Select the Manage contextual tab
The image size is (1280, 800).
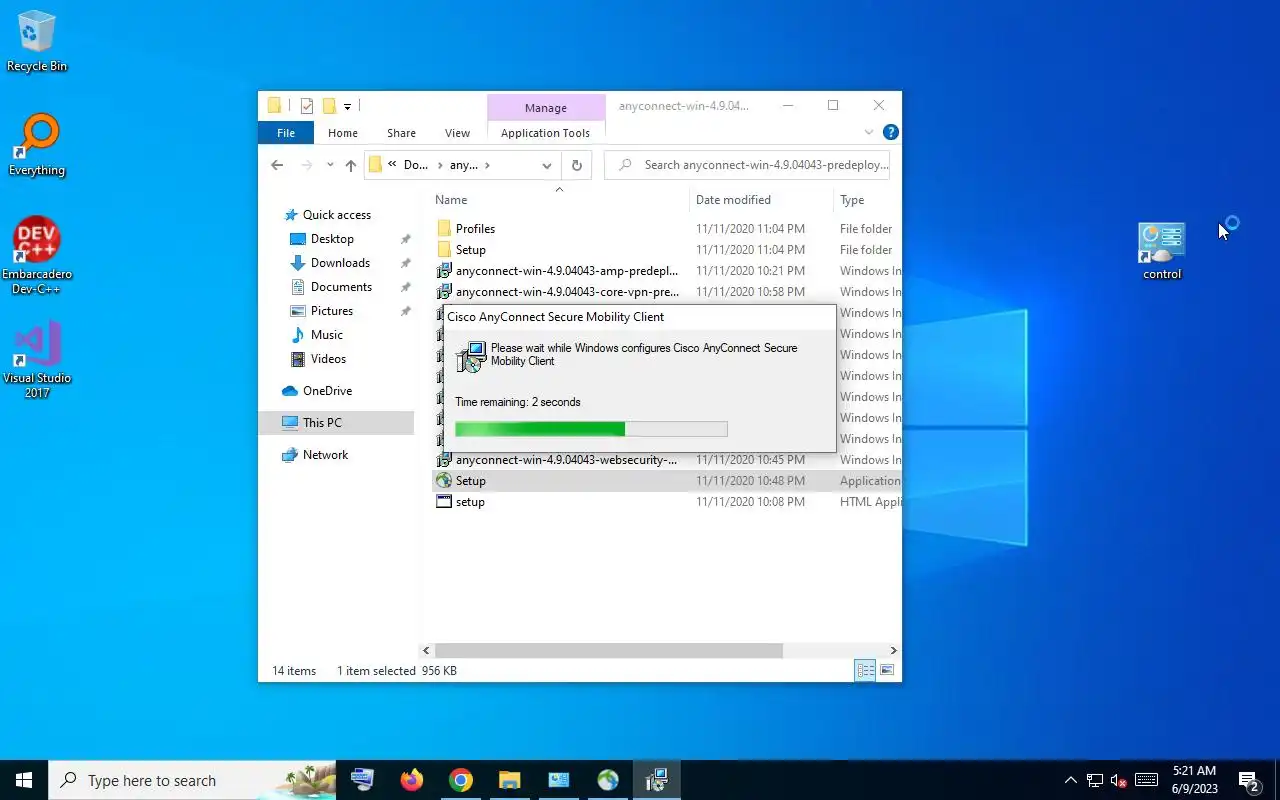click(546, 108)
